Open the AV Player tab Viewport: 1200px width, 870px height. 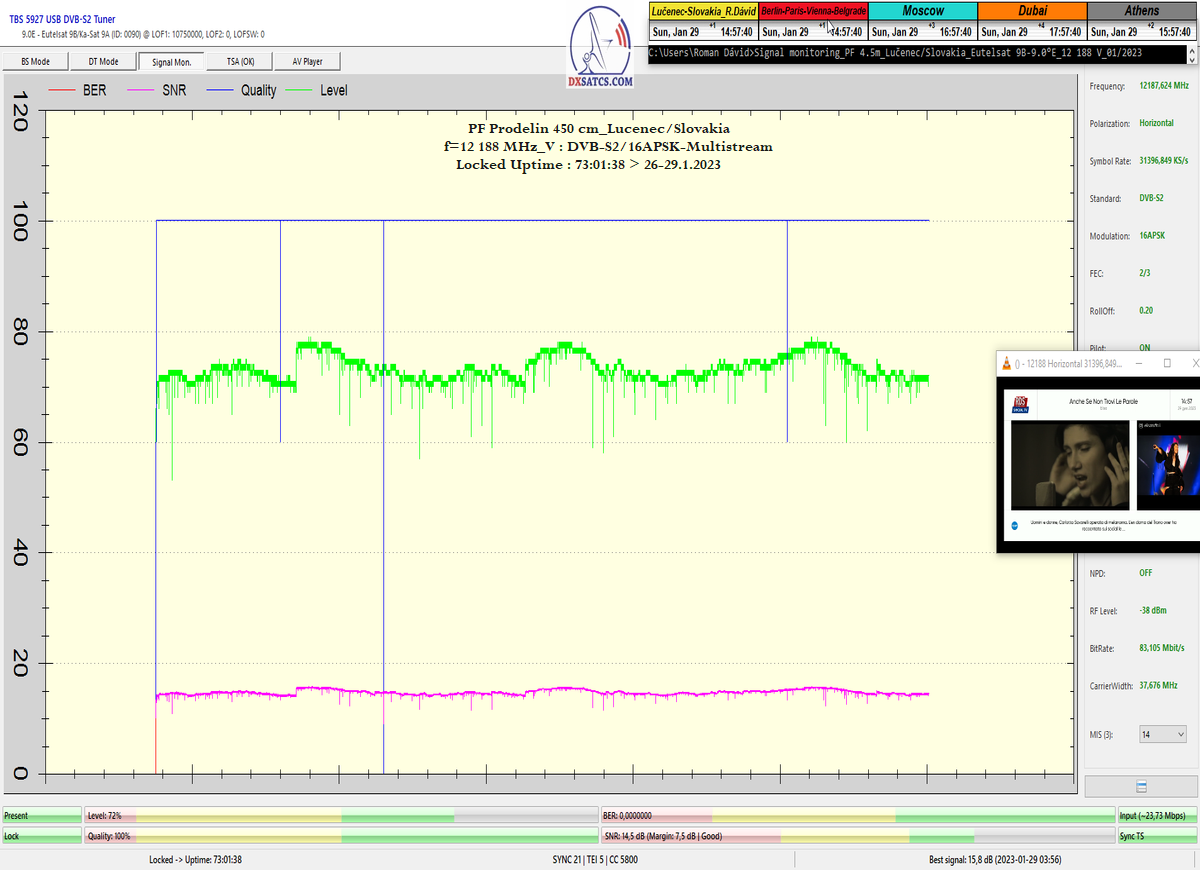(307, 61)
